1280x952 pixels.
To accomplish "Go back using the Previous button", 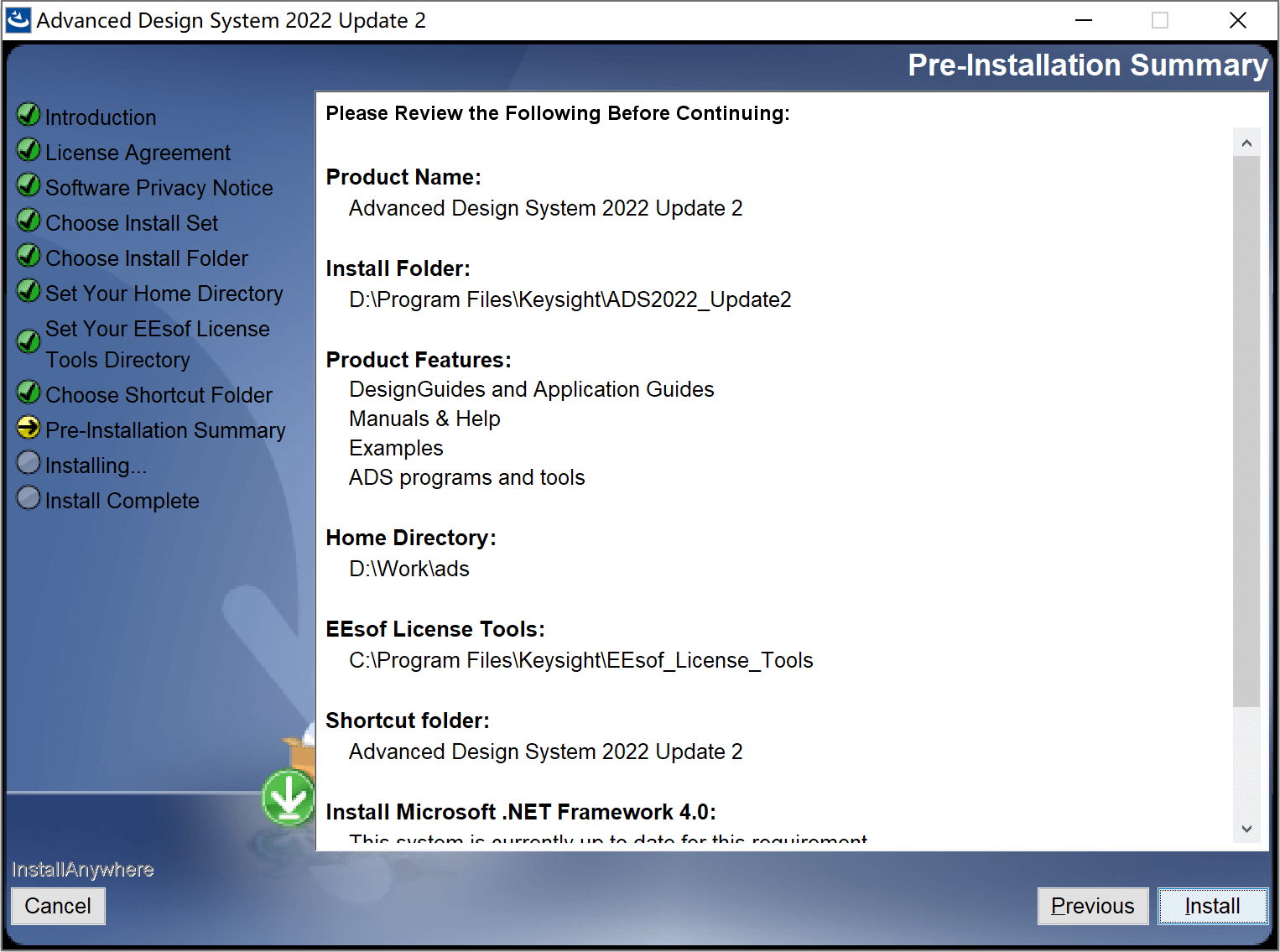I will pos(1092,906).
